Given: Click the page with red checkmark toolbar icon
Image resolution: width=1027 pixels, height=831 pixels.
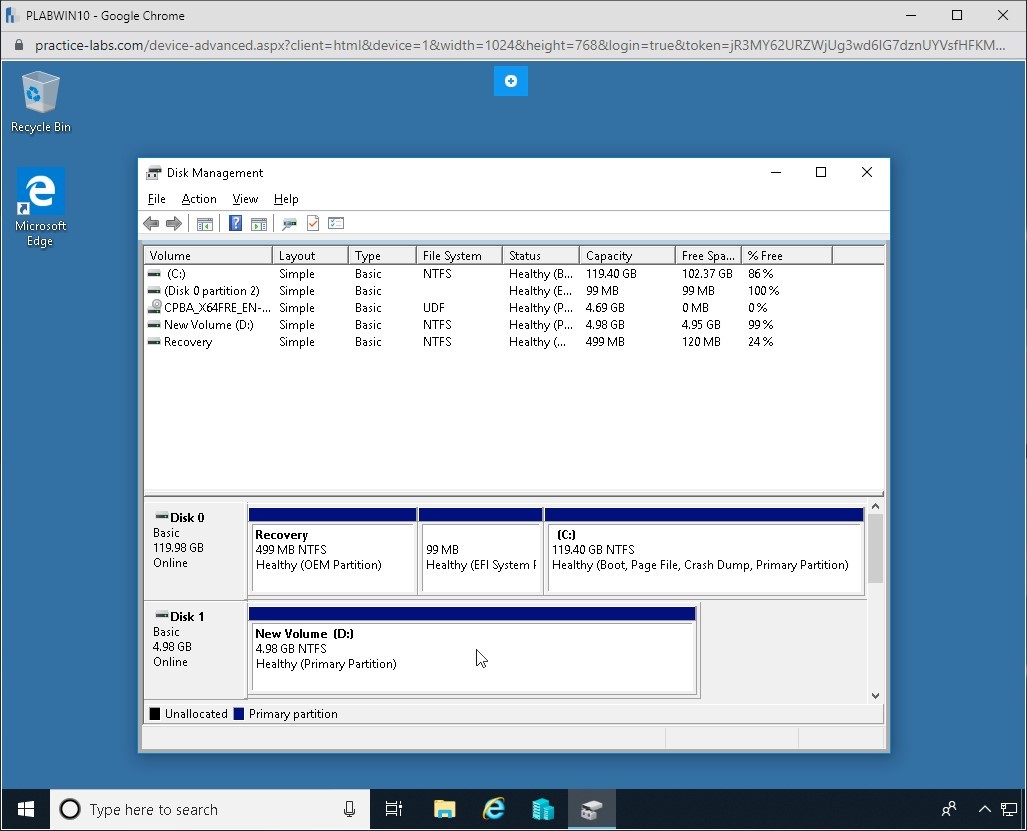Looking at the screenshot, I should click(312, 224).
